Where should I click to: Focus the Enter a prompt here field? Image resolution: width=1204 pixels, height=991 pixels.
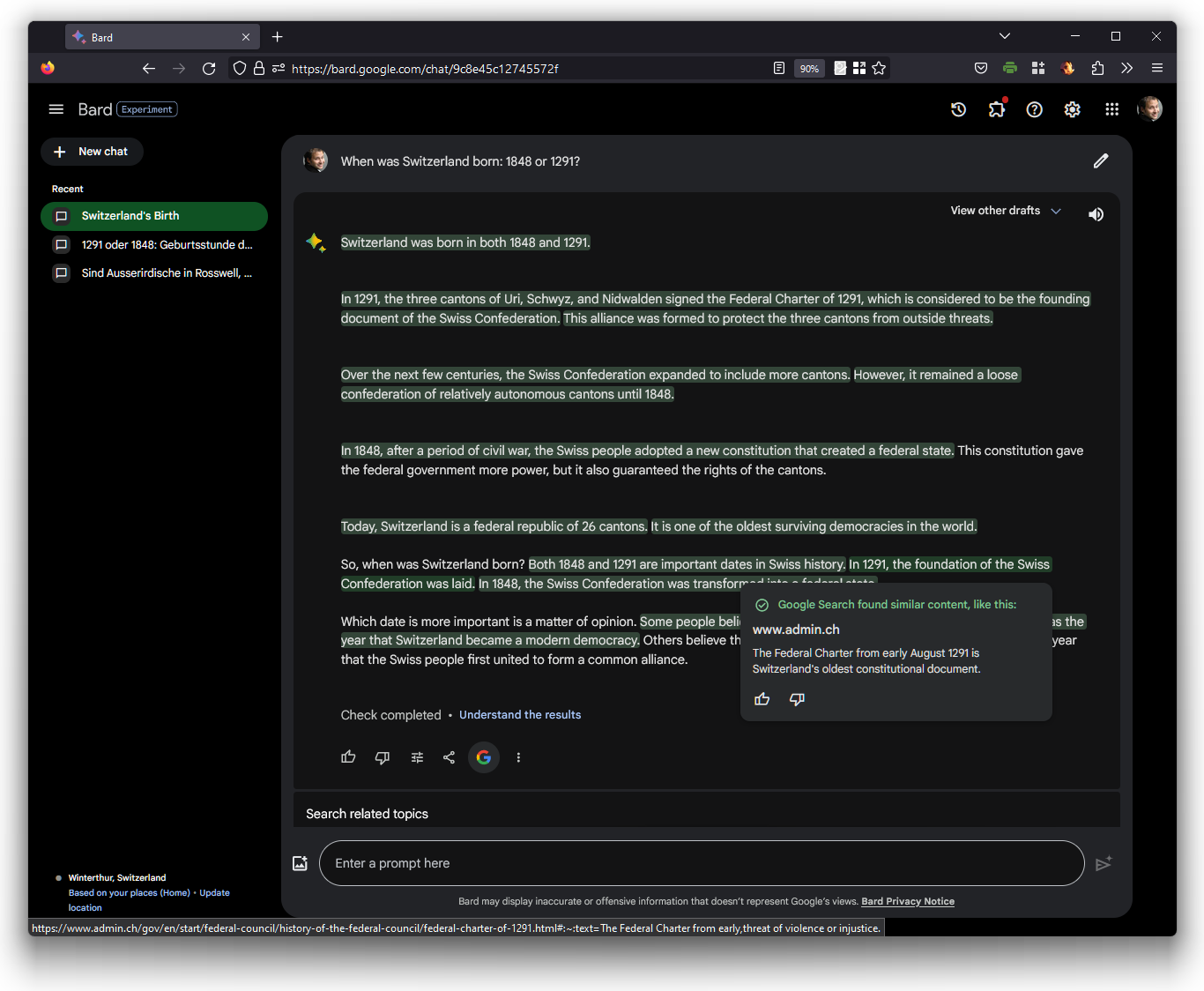tap(702, 863)
